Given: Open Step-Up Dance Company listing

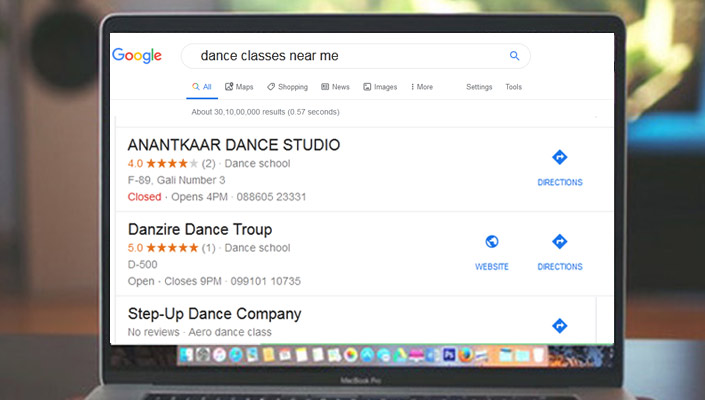Looking at the screenshot, I should point(214,314).
